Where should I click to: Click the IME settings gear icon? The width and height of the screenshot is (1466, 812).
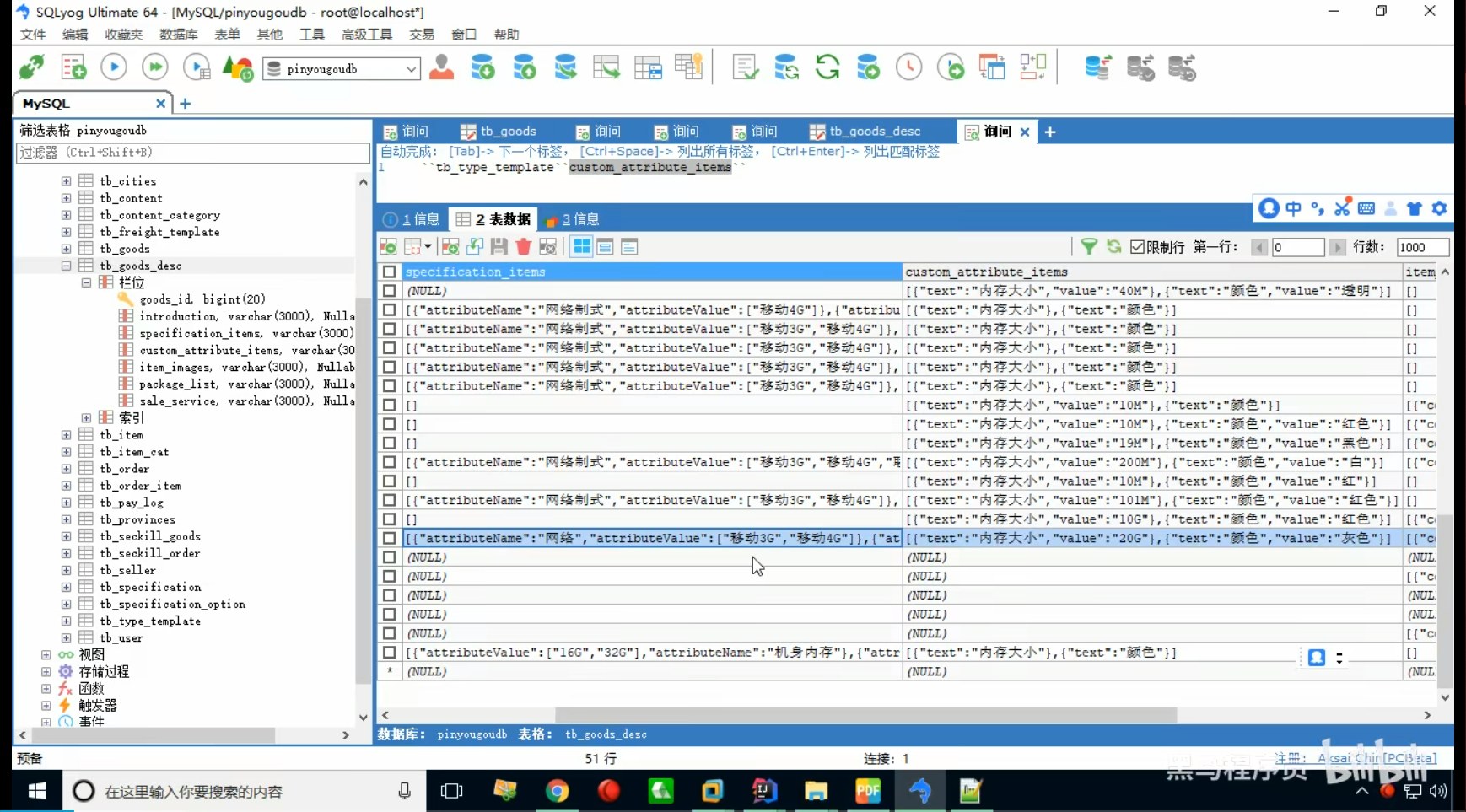tap(1439, 208)
